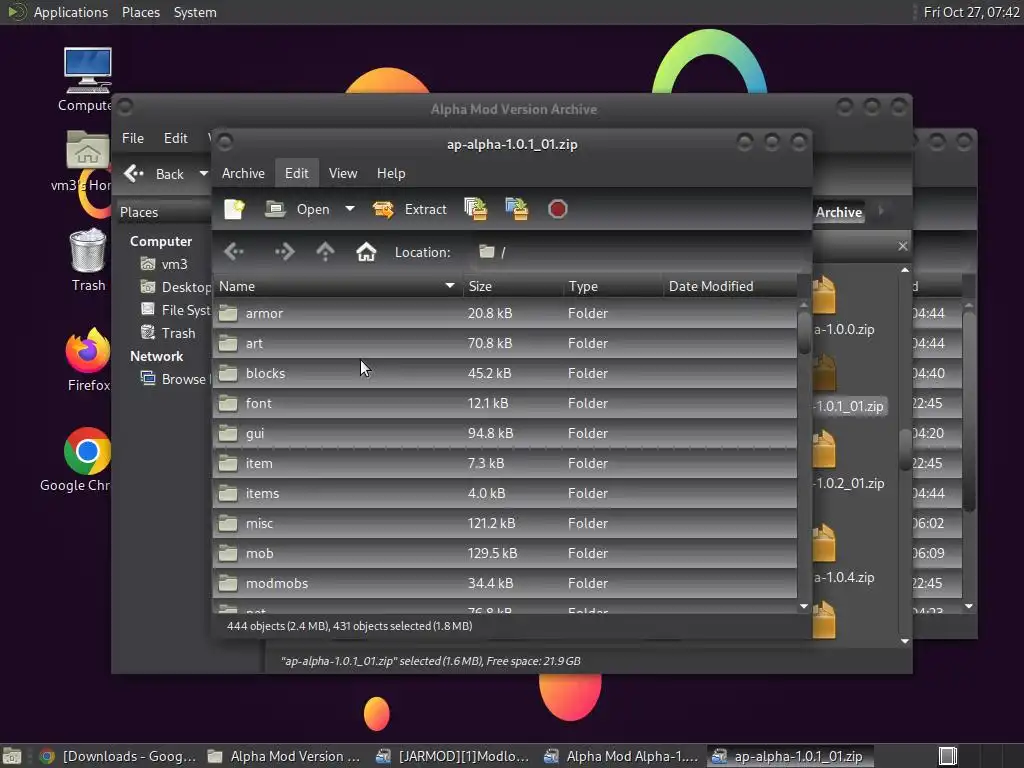Select Browse Network in Places sidebar
Screen dimensions: 1024x768
174,379
